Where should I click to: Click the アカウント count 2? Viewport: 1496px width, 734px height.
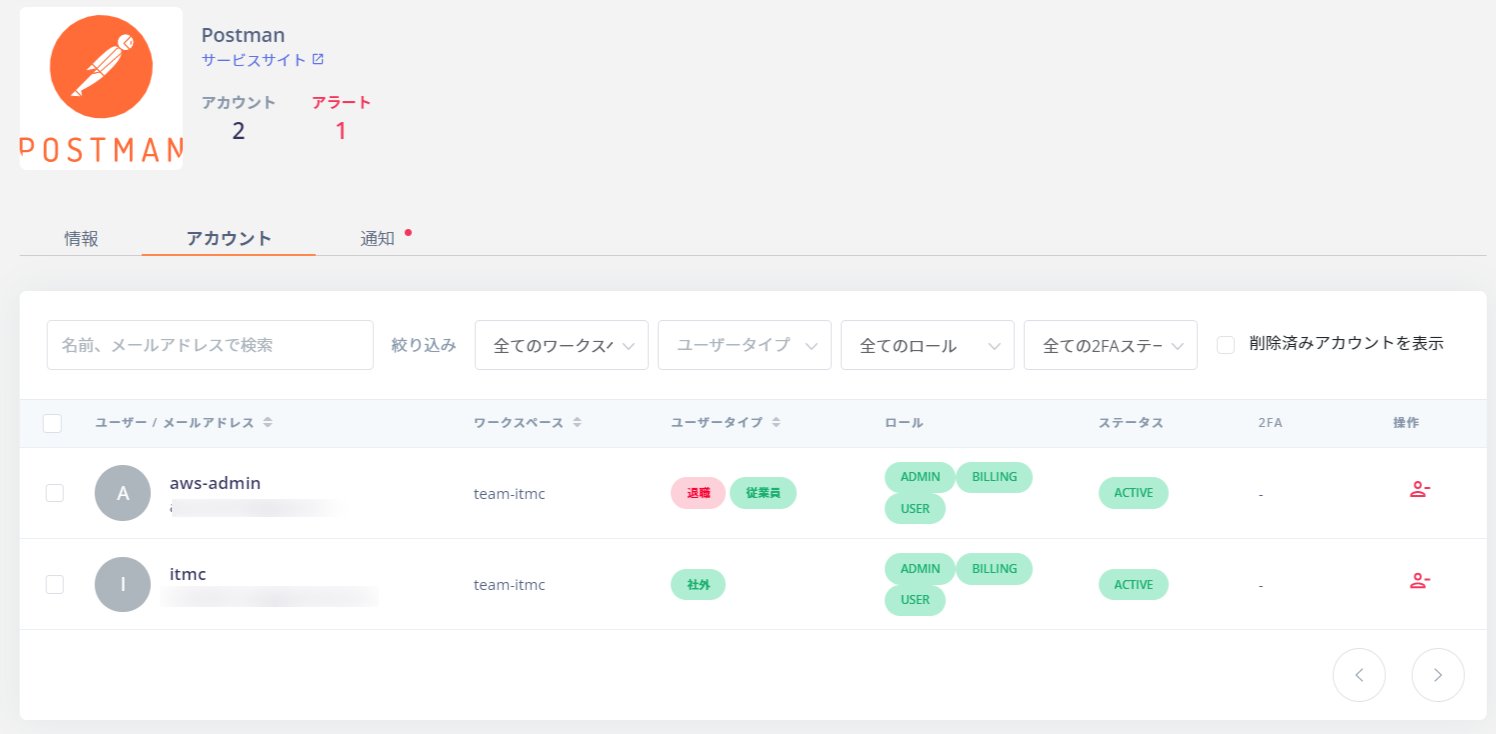(238, 131)
